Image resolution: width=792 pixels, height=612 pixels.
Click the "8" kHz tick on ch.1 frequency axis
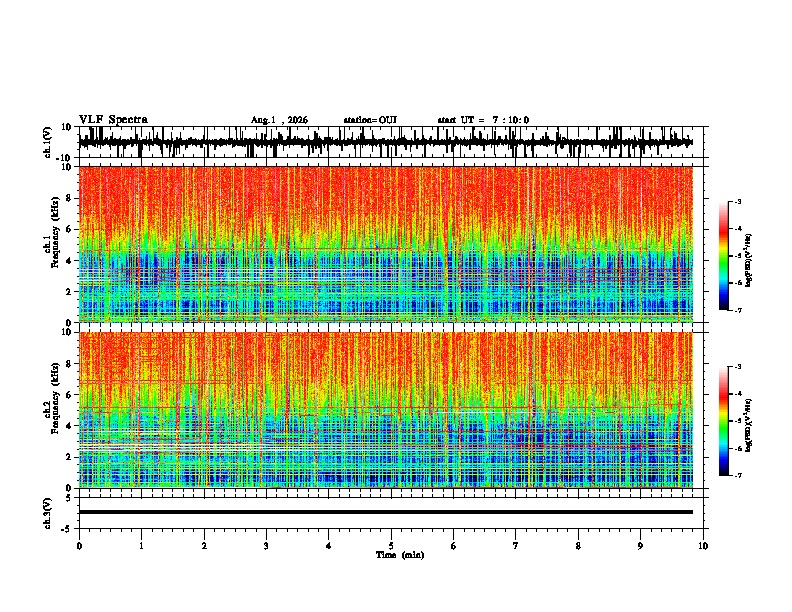(70, 198)
